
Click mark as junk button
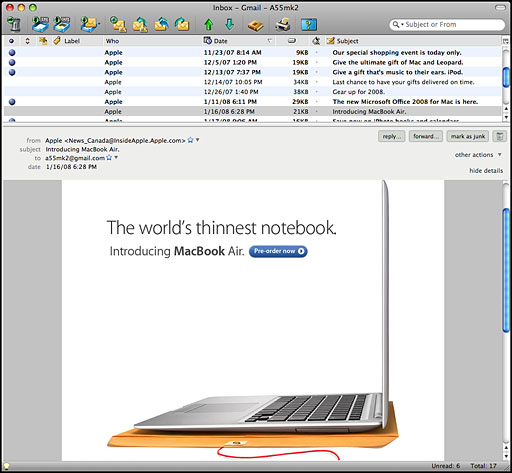(468, 136)
